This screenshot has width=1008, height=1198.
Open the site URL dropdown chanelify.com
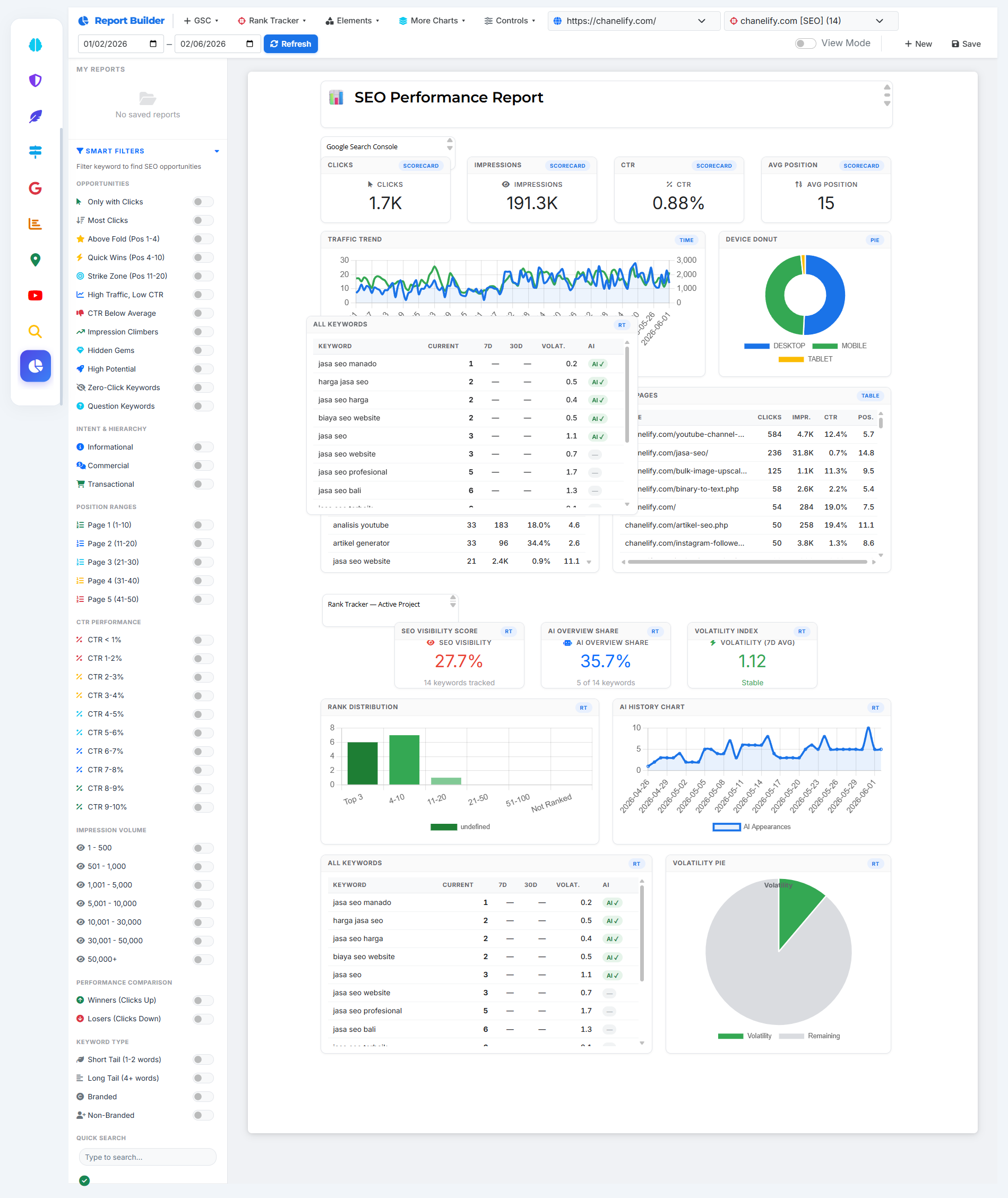click(x=633, y=21)
